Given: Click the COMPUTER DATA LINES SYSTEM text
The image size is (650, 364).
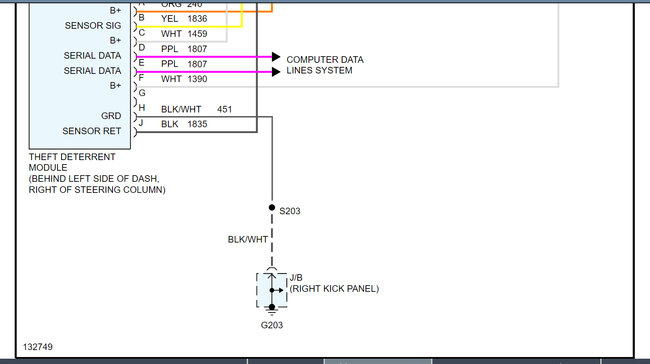Looking at the screenshot, I should pyautogui.click(x=325, y=65).
